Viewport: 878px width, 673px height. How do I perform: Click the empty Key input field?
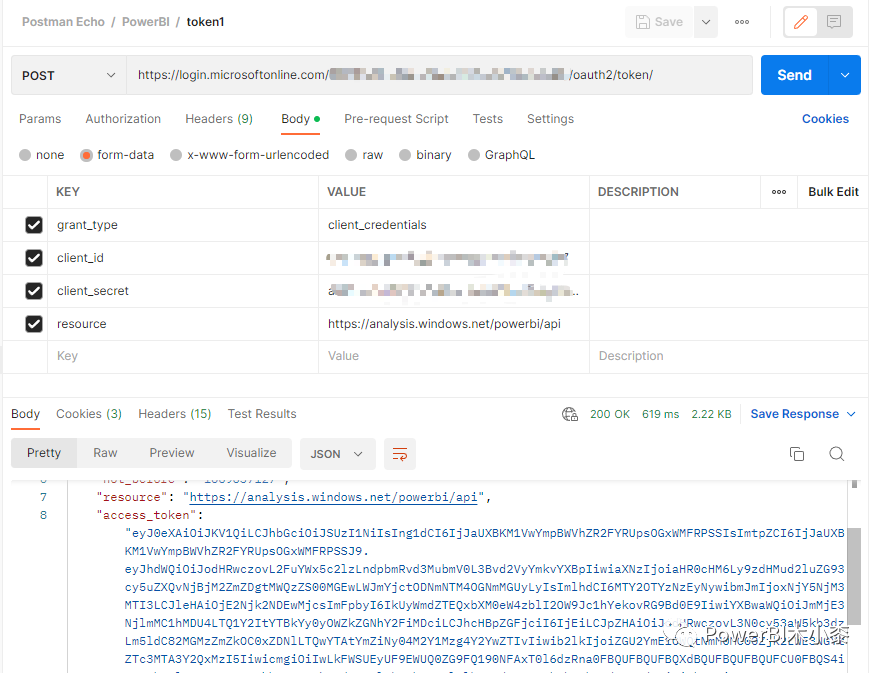point(183,356)
